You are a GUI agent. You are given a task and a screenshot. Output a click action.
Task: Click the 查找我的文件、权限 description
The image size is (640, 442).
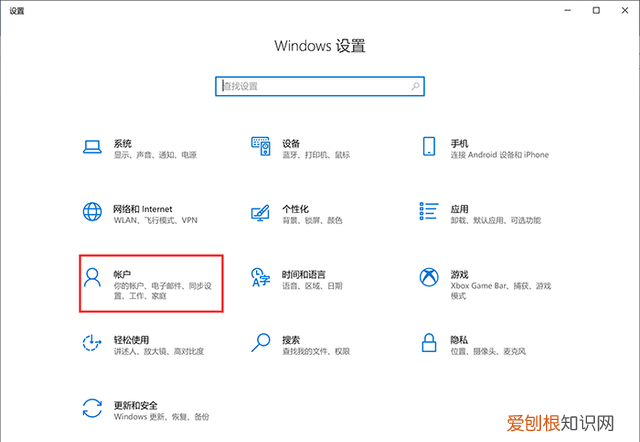click(316, 351)
